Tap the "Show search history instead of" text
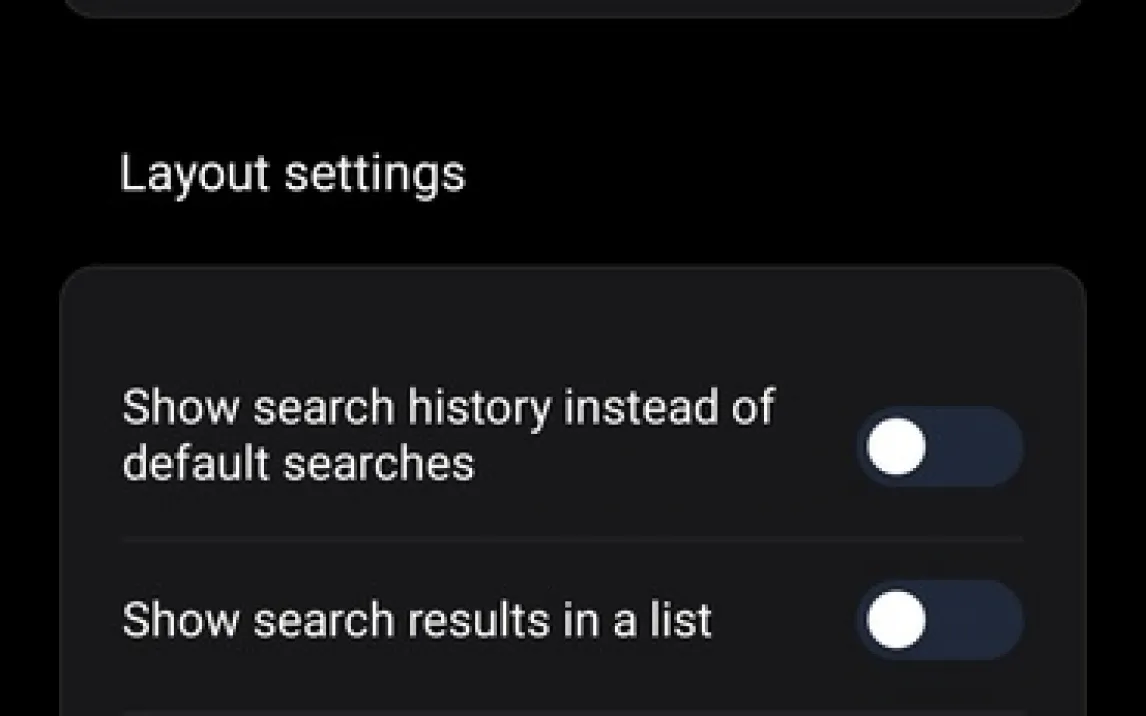Image resolution: width=1146 pixels, height=716 pixels. tap(447, 408)
